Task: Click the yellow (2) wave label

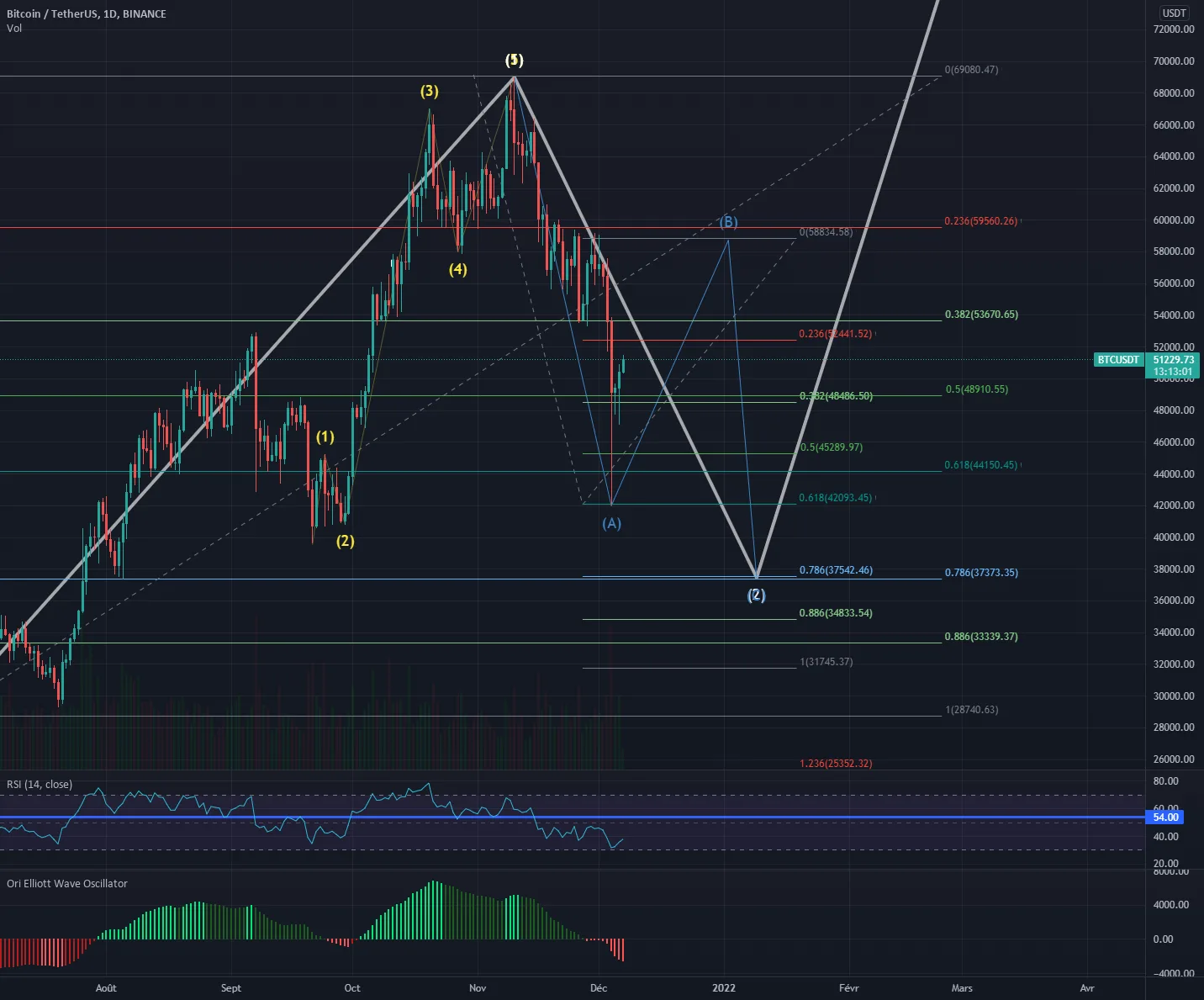Action: click(346, 541)
